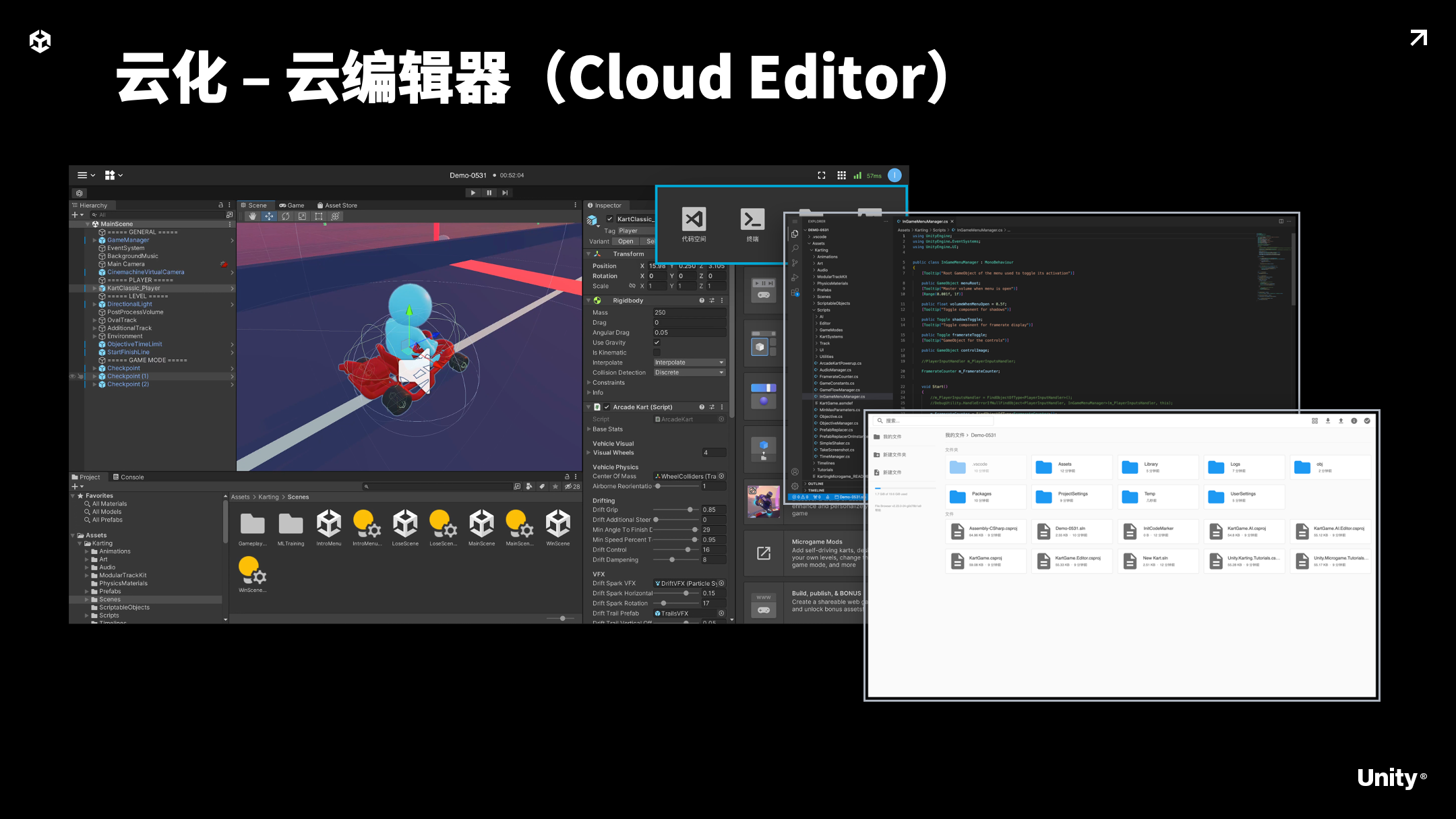Toggle KartClassic object active checkbox in Inspector

click(x=609, y=219)
